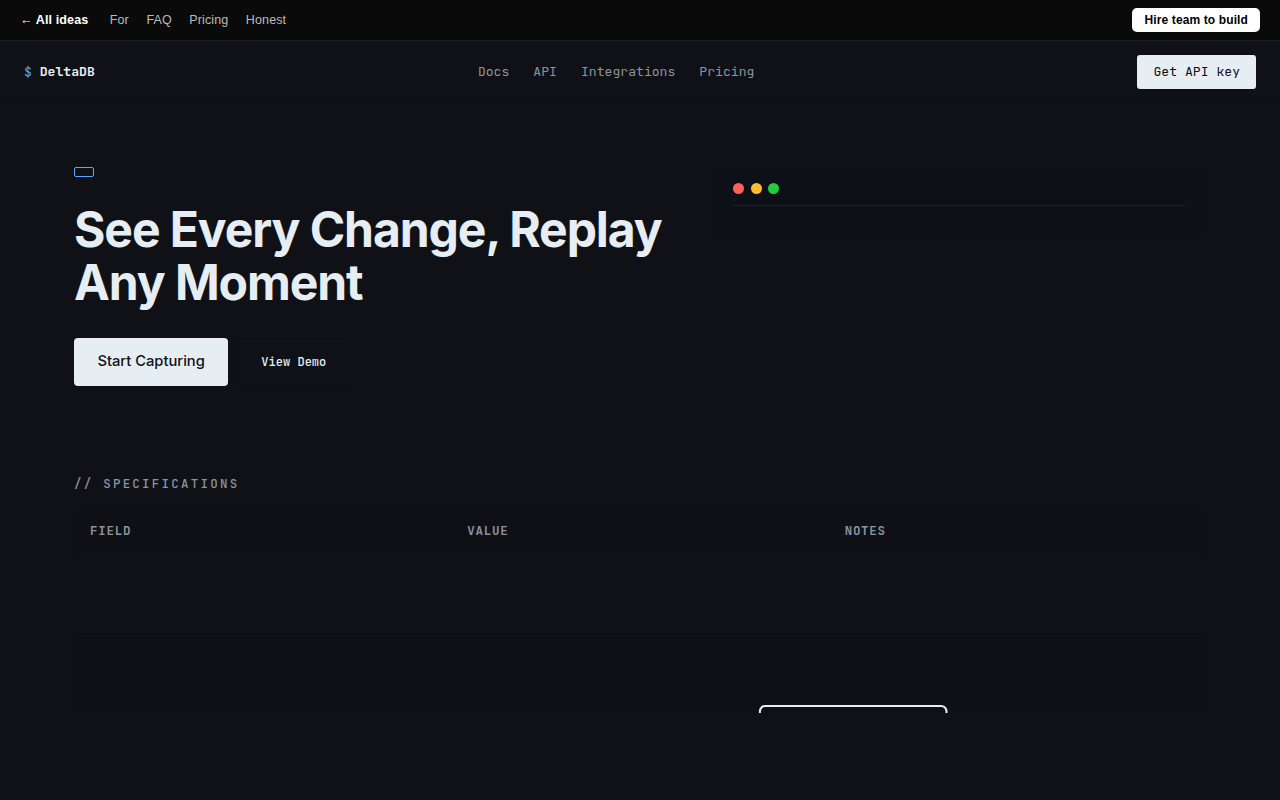Open the Honest nav link
Screen dimensions: 1280x800
pyautogui.click(x=266, y=20)
